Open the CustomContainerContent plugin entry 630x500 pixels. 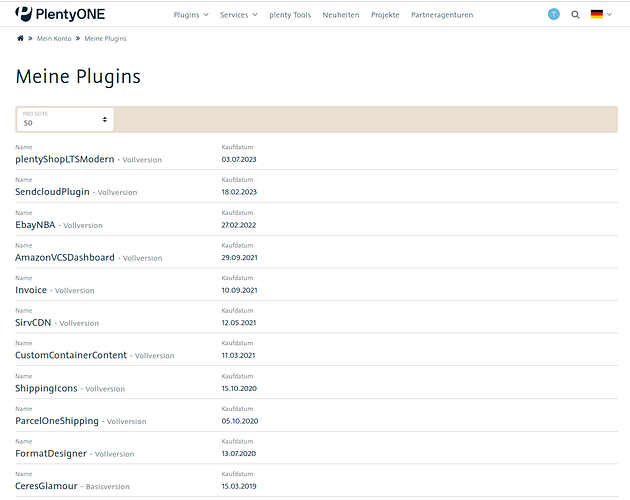(71, 355)
